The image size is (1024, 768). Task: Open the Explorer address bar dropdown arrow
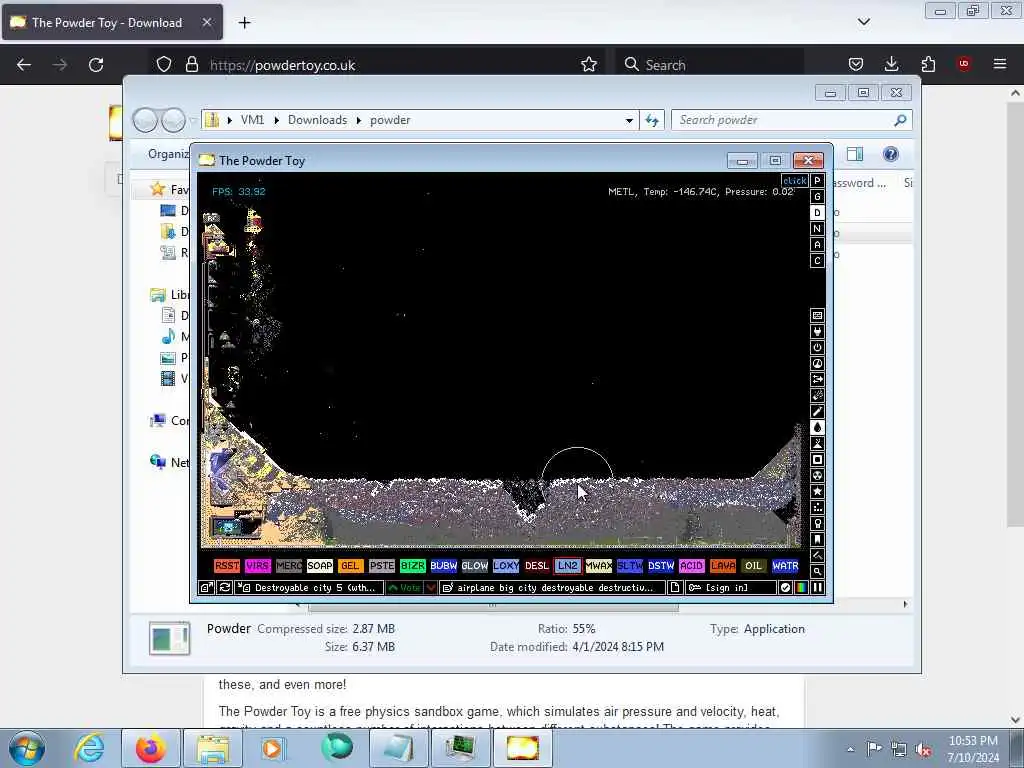click(x=629, y=120)
